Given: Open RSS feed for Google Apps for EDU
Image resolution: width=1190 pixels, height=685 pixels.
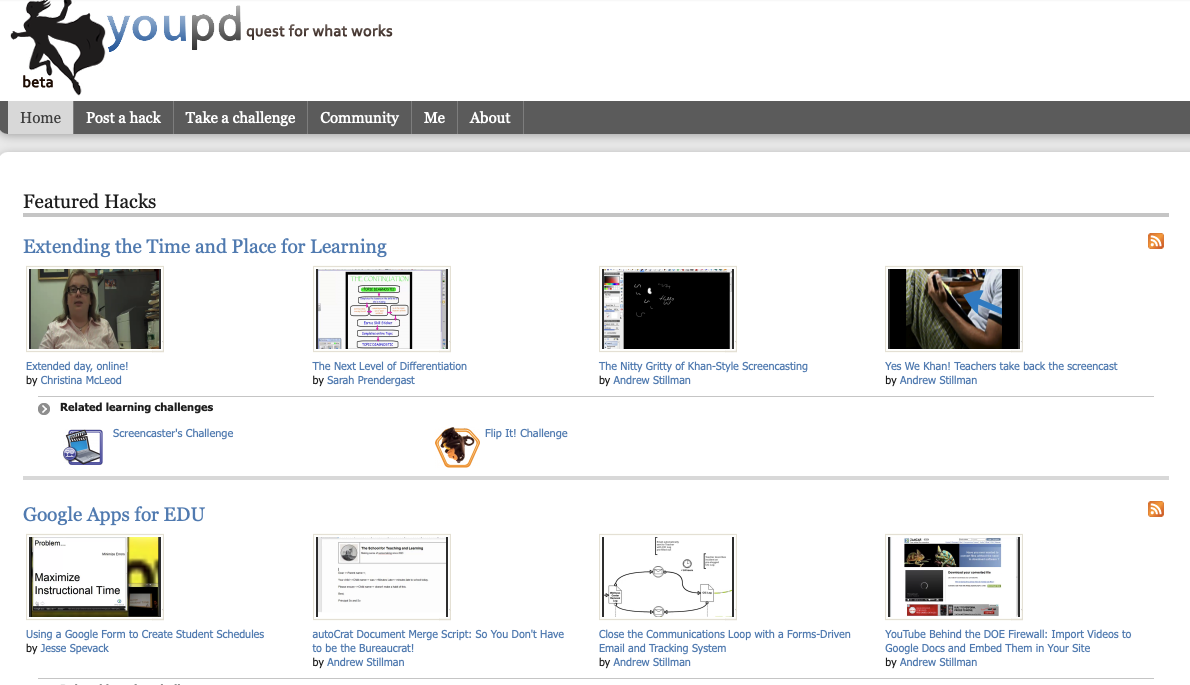Looking at the screenshot, I should [x=1156, y=509].
